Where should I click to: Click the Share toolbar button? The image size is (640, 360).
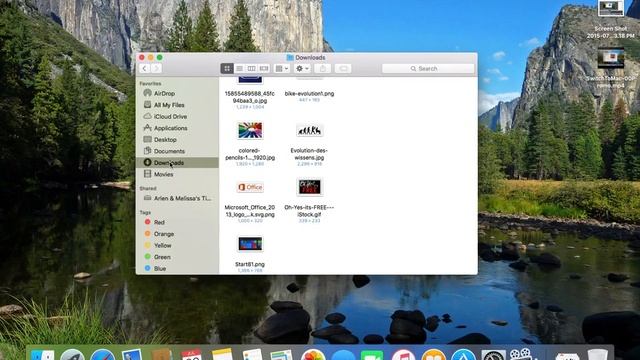click(322, 69)
